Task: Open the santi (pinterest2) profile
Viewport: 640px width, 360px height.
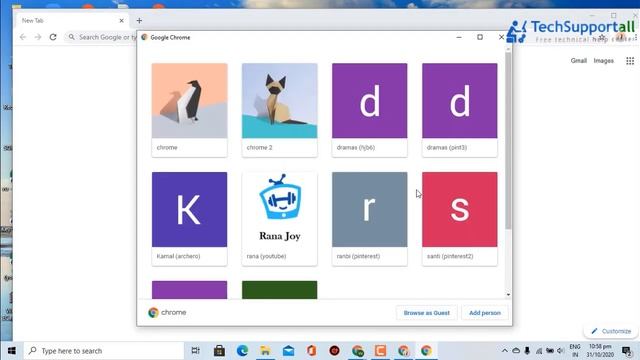Action: (460, 219)
